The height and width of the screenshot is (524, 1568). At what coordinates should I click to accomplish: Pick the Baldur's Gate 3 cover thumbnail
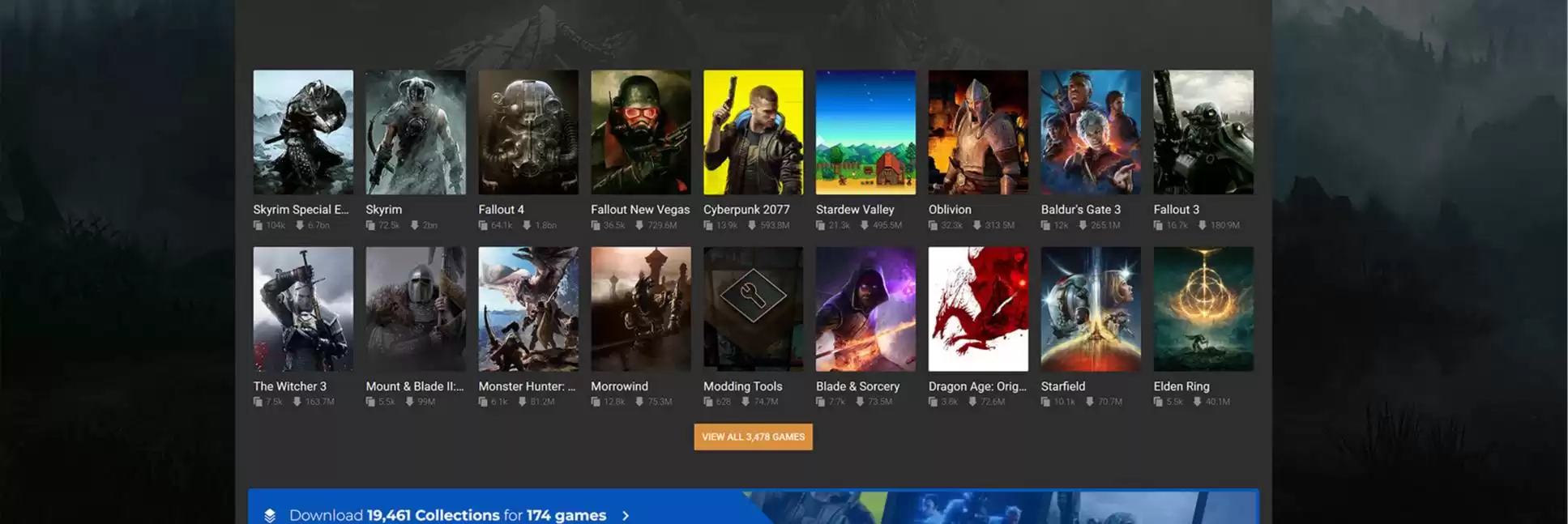pyautogui.click(x=1091, y=132)
